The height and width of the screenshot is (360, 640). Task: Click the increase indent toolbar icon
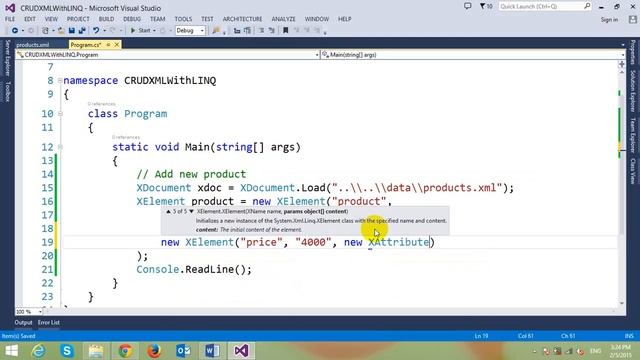tap(247, 31)
